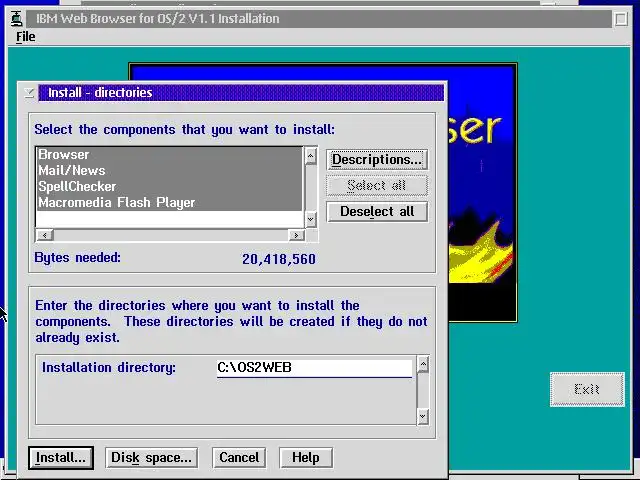Click the Exit button in installer window
Viewport: 640px width, 480px height.
pyautogui.click(x=587, y=389)
